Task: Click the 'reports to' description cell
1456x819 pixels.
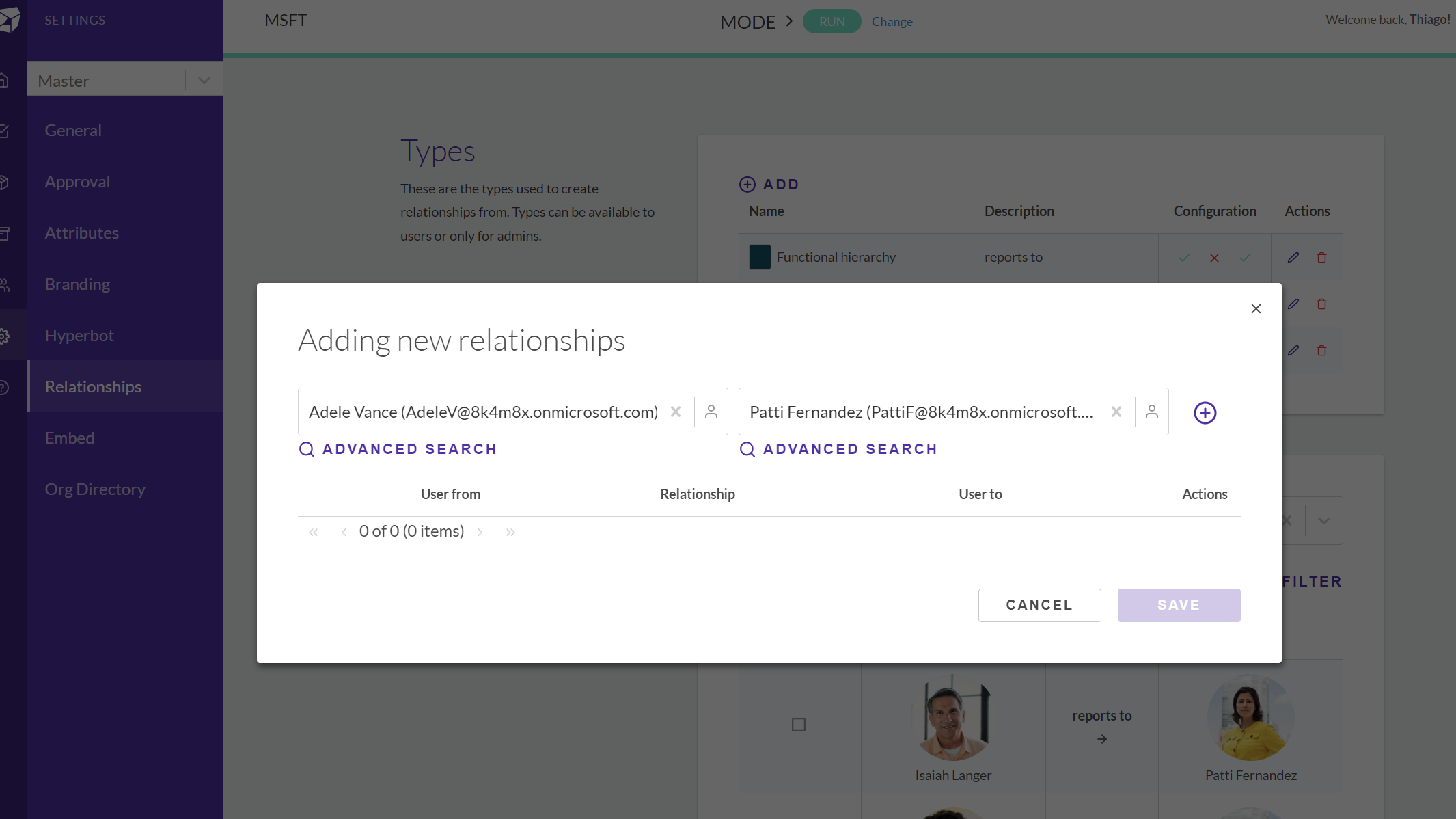Action: pyautogui.click(x=1066, y=258)
